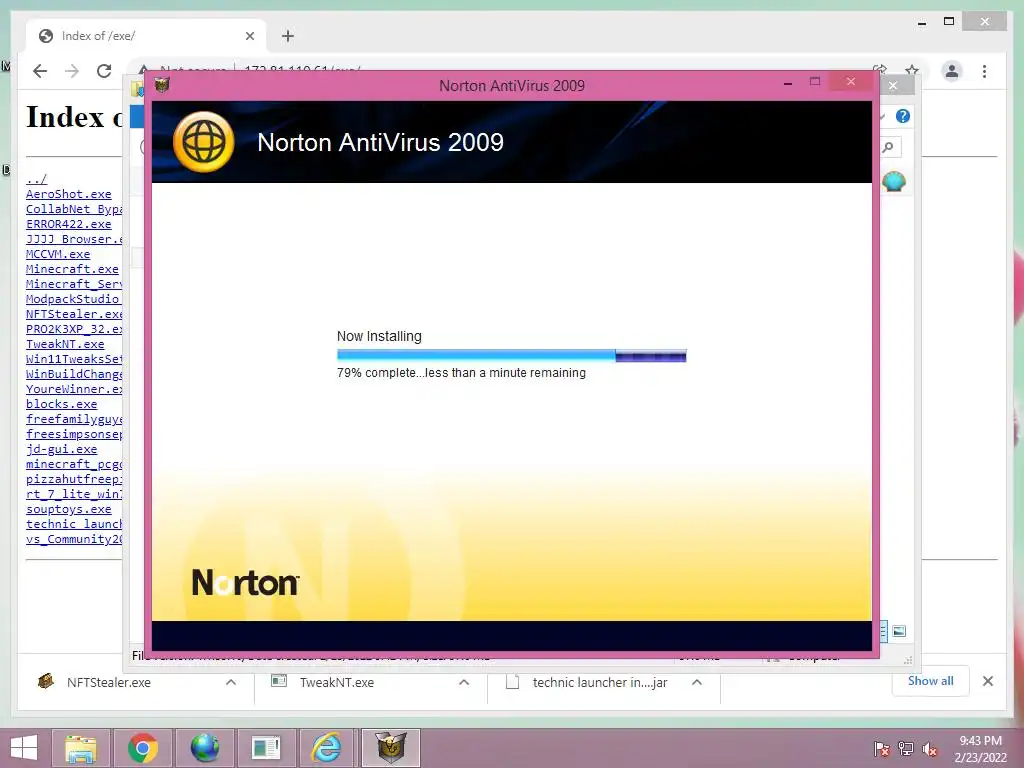Download NFTStealer.exe link in listing
This screenshot has height=768, width=1024.
tap(74, 314)
